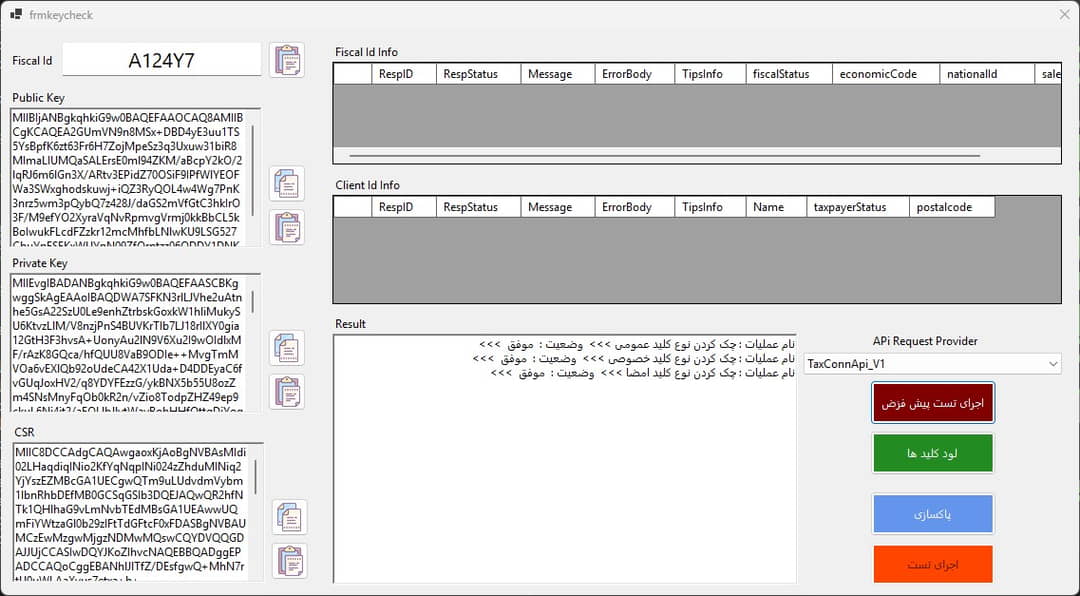Click the paste icon next to Fiscal Id

(x=287, y=60)
